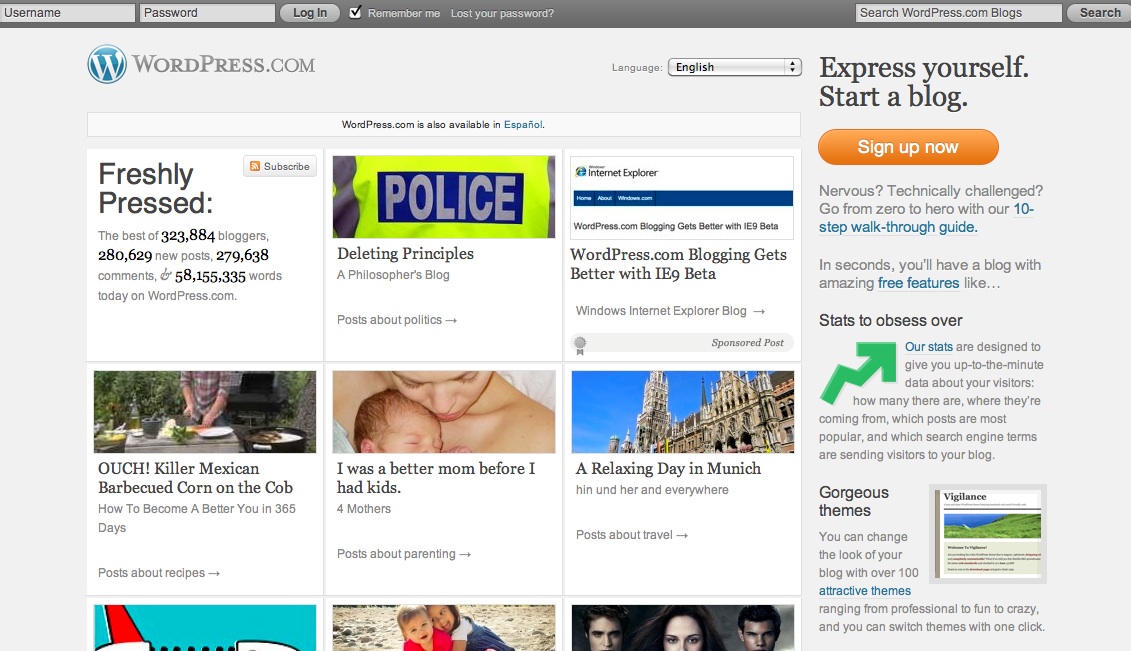Open Windows Internet Explorer Blog link
Image resolution: width=1131 pixels, height=651 pixels.
click(x=670, y=311)
